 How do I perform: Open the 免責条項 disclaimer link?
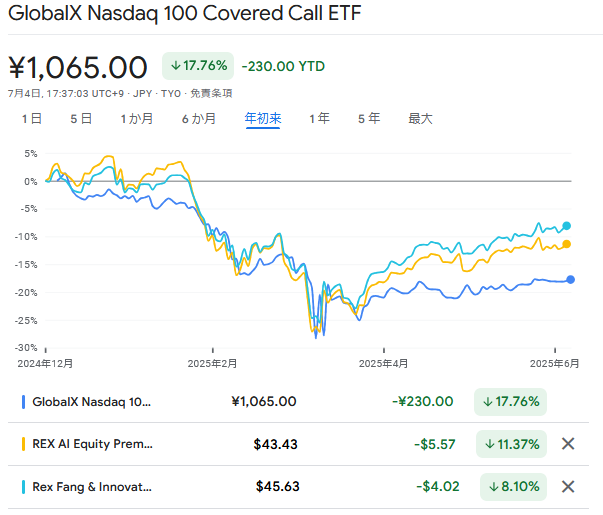[211, 93]
